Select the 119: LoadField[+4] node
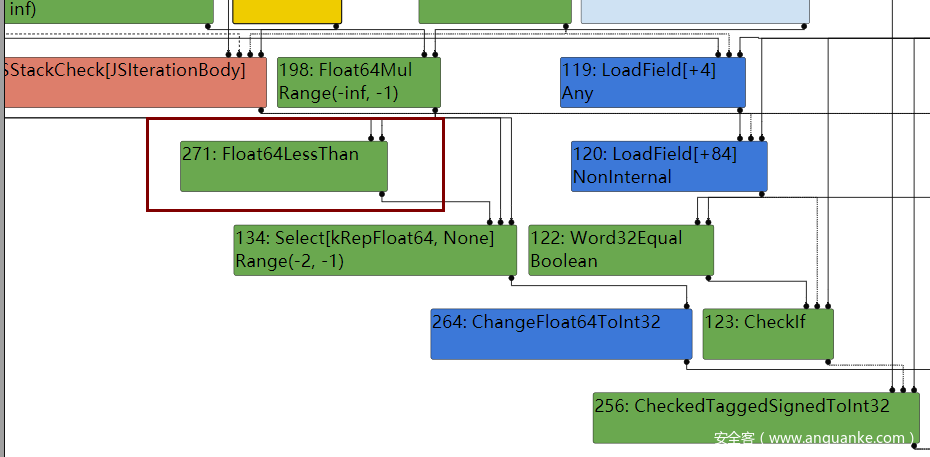930x457 pixels. [652, 82]
